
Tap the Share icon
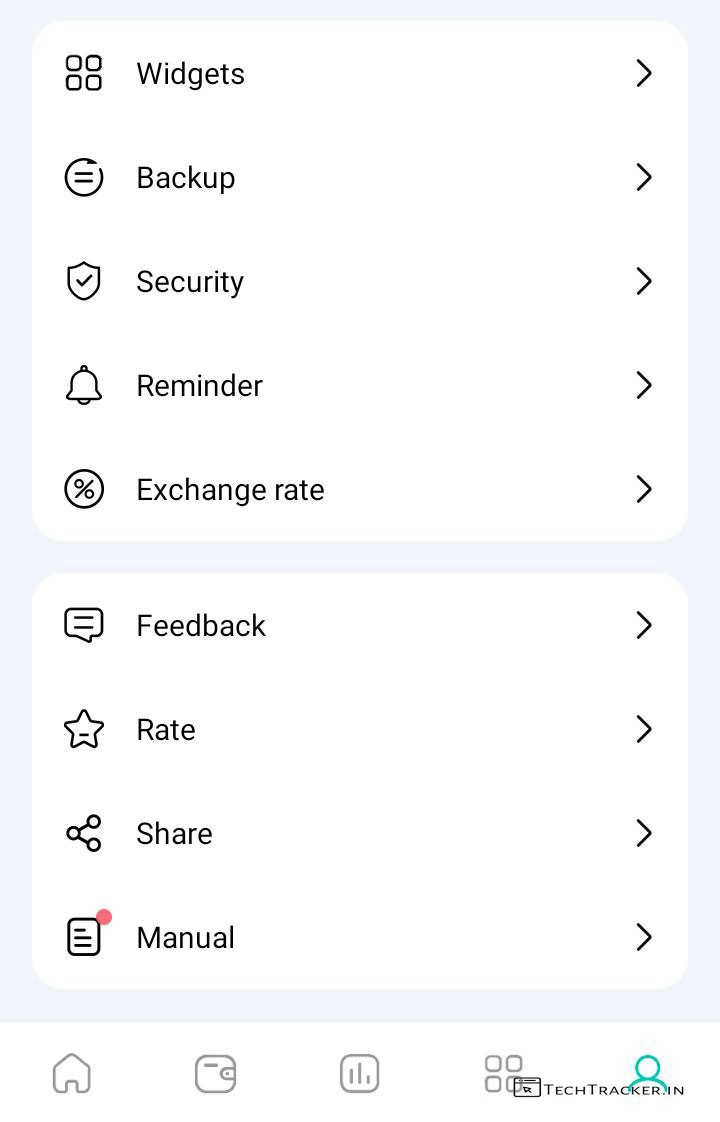point(84,833)
